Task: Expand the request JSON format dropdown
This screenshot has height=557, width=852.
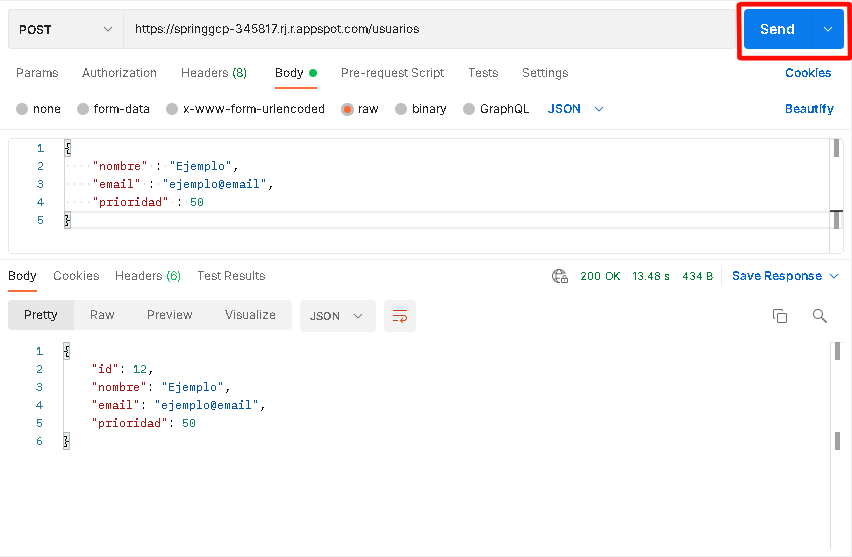Action: click(599, 109)
